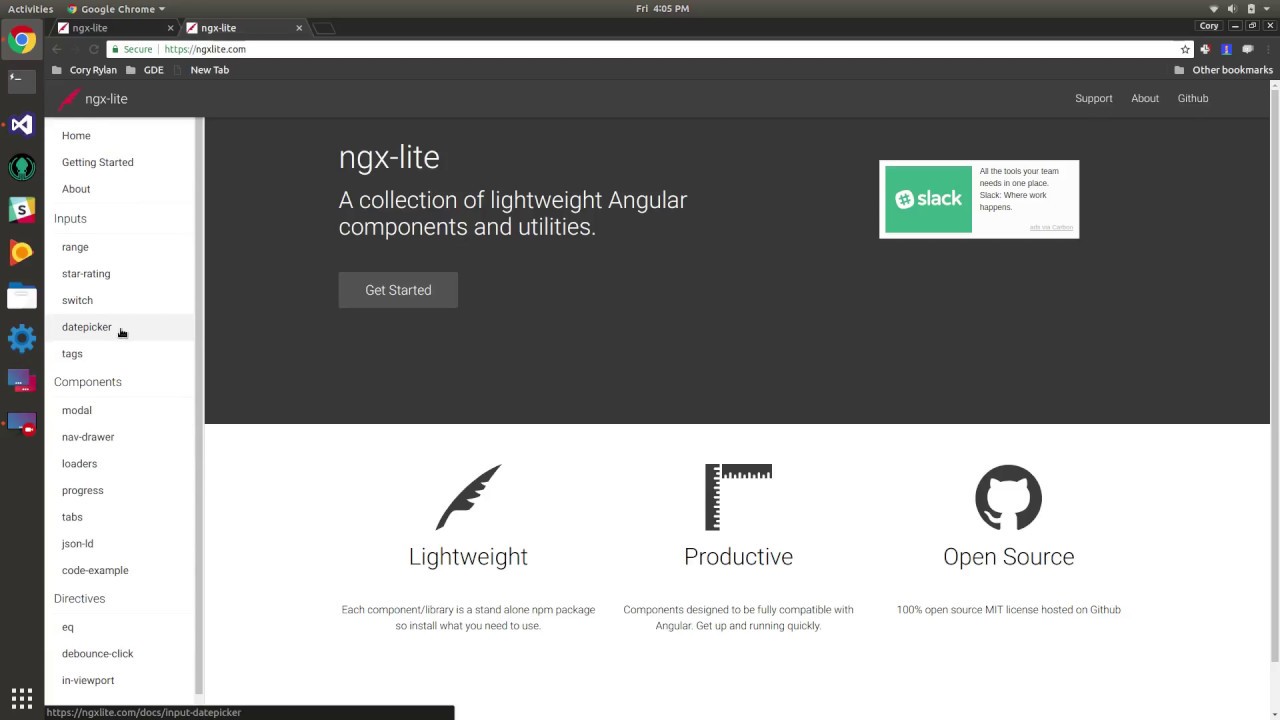Open Slack from the dock

tap(22, 210)
